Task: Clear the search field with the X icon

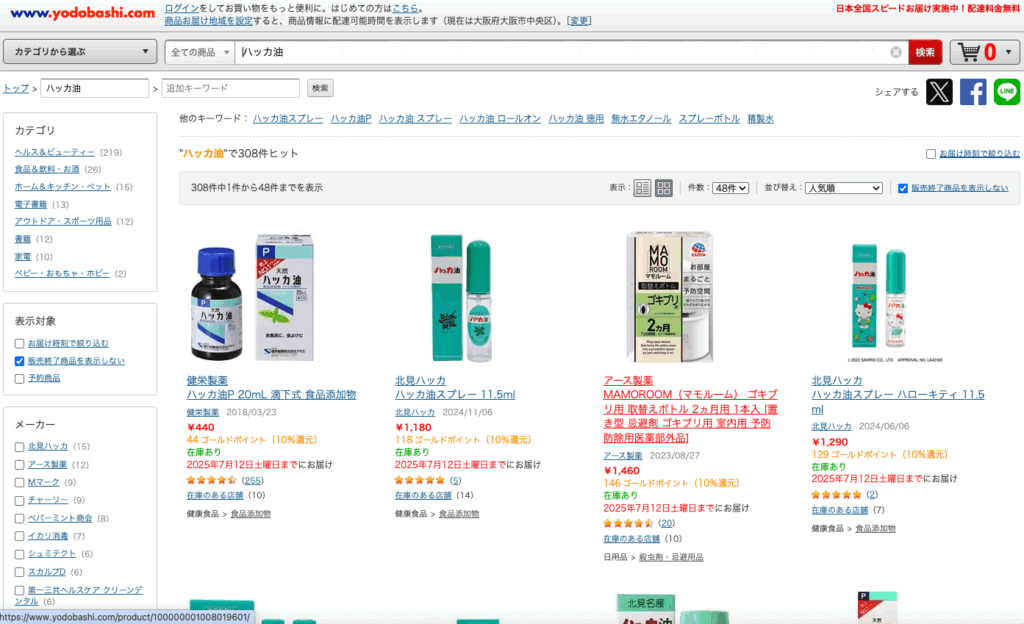Action: (896, 52)
